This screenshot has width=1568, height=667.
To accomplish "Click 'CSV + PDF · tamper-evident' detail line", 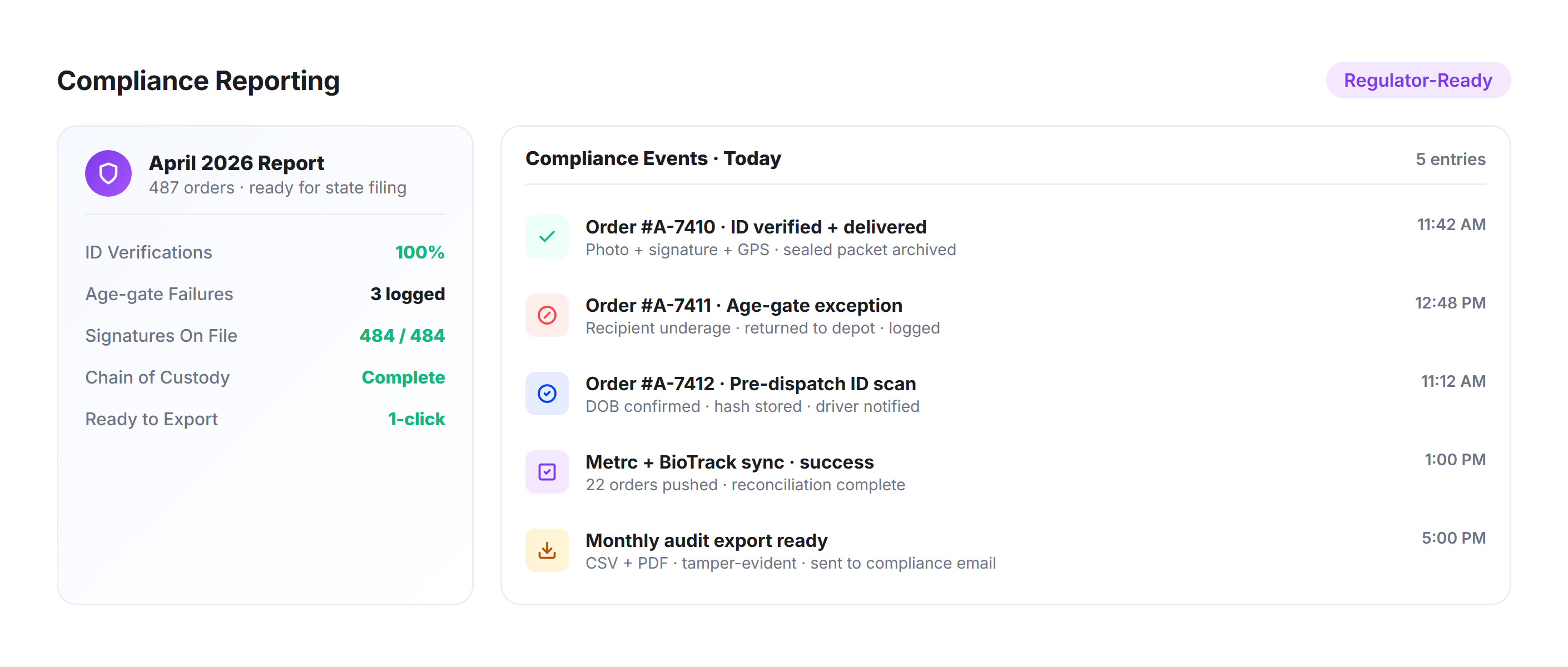I will (x=790, y=564).
